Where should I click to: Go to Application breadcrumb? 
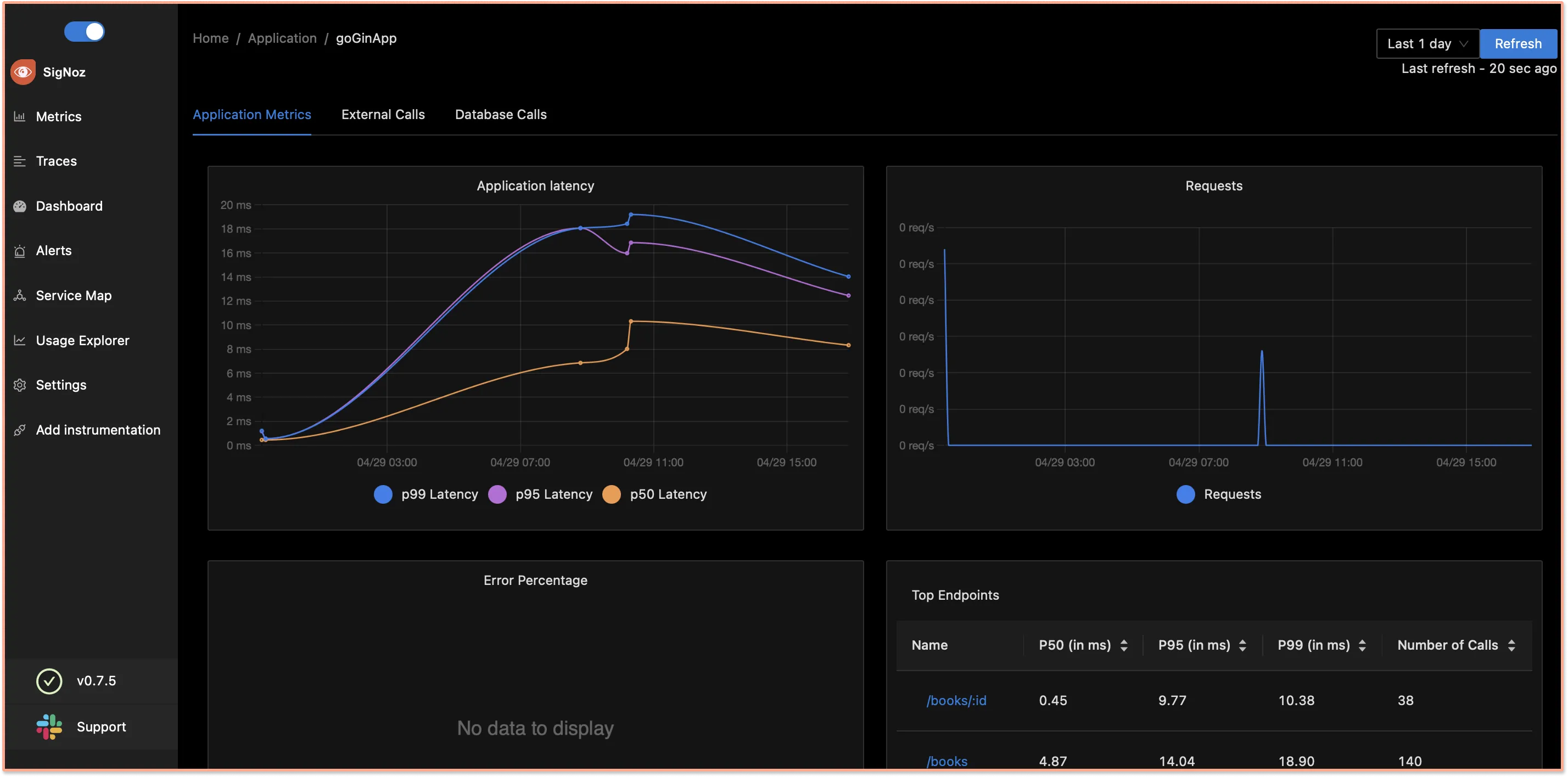tap(282, 38)
